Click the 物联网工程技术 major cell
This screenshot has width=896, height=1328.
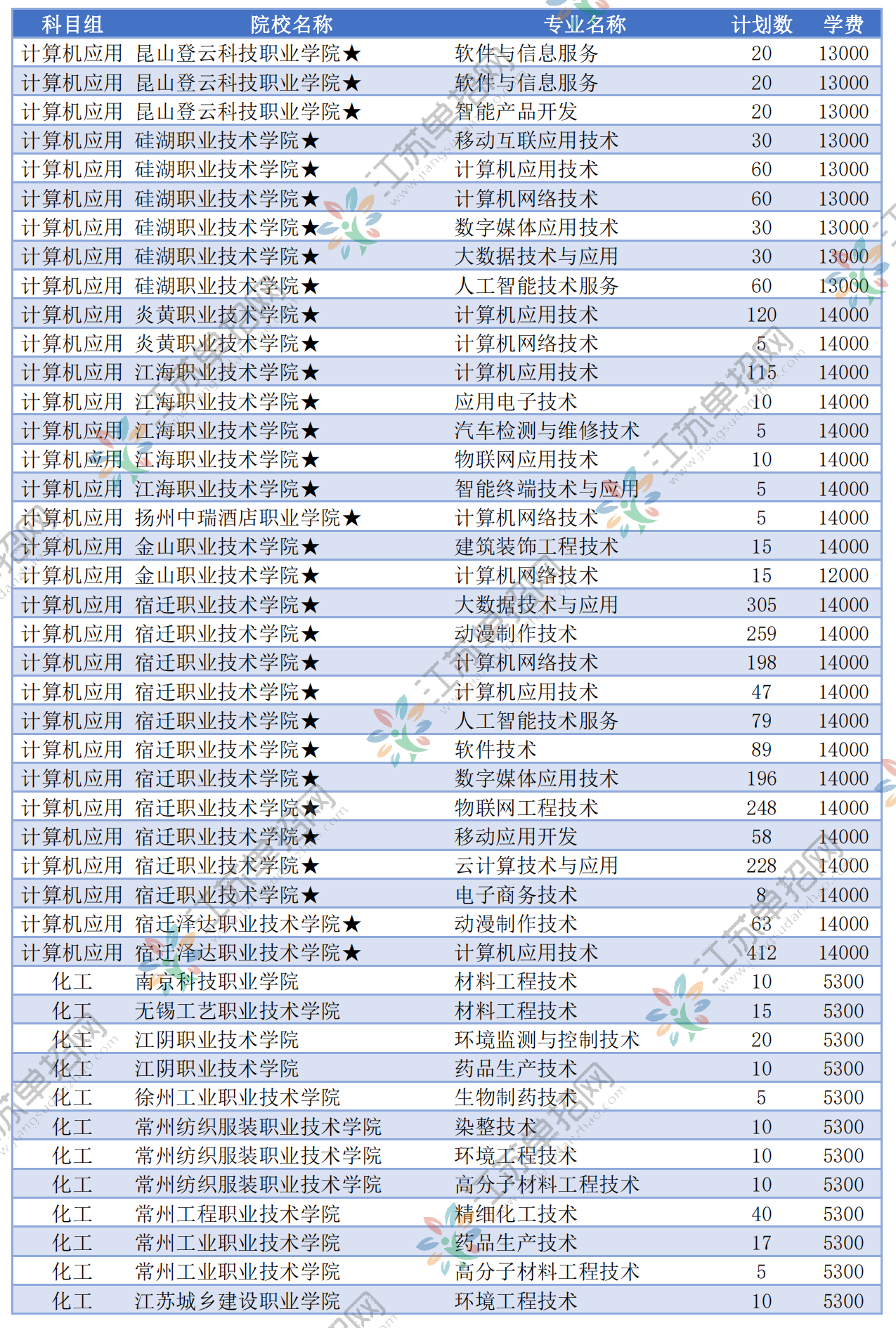[x=526, y=808]
